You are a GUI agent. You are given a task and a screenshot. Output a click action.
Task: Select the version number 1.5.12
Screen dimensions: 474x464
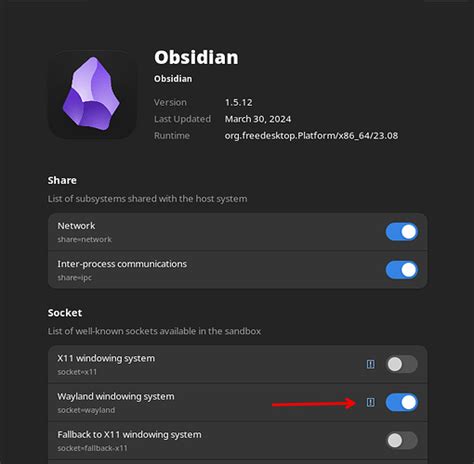[239, 102]
